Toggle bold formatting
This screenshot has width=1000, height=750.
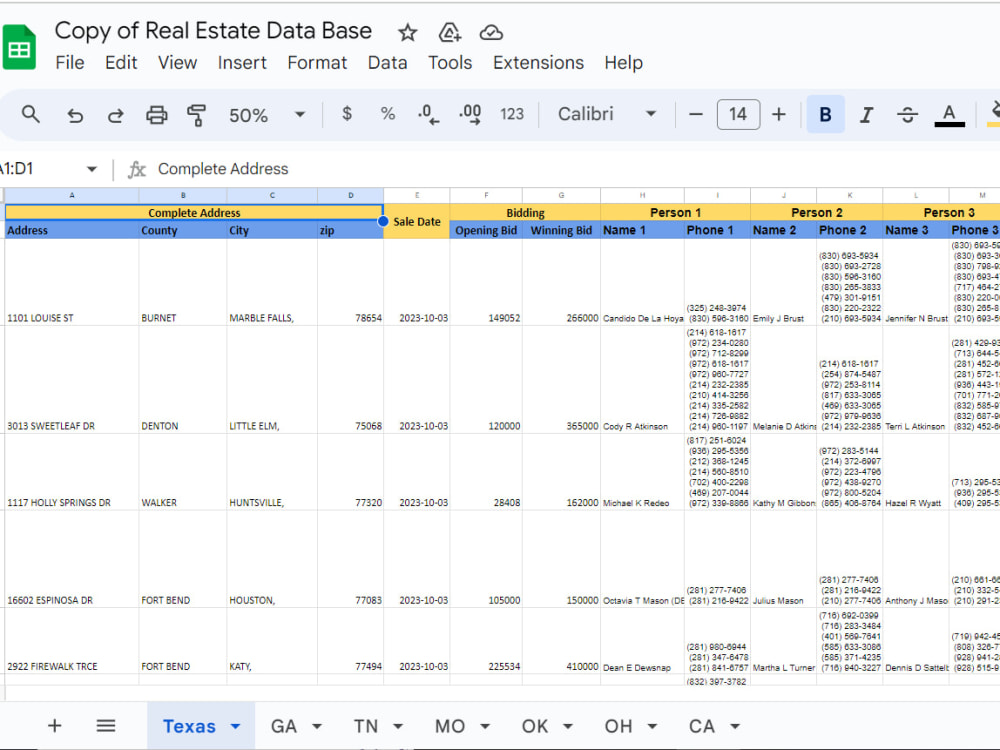point(824,114)
